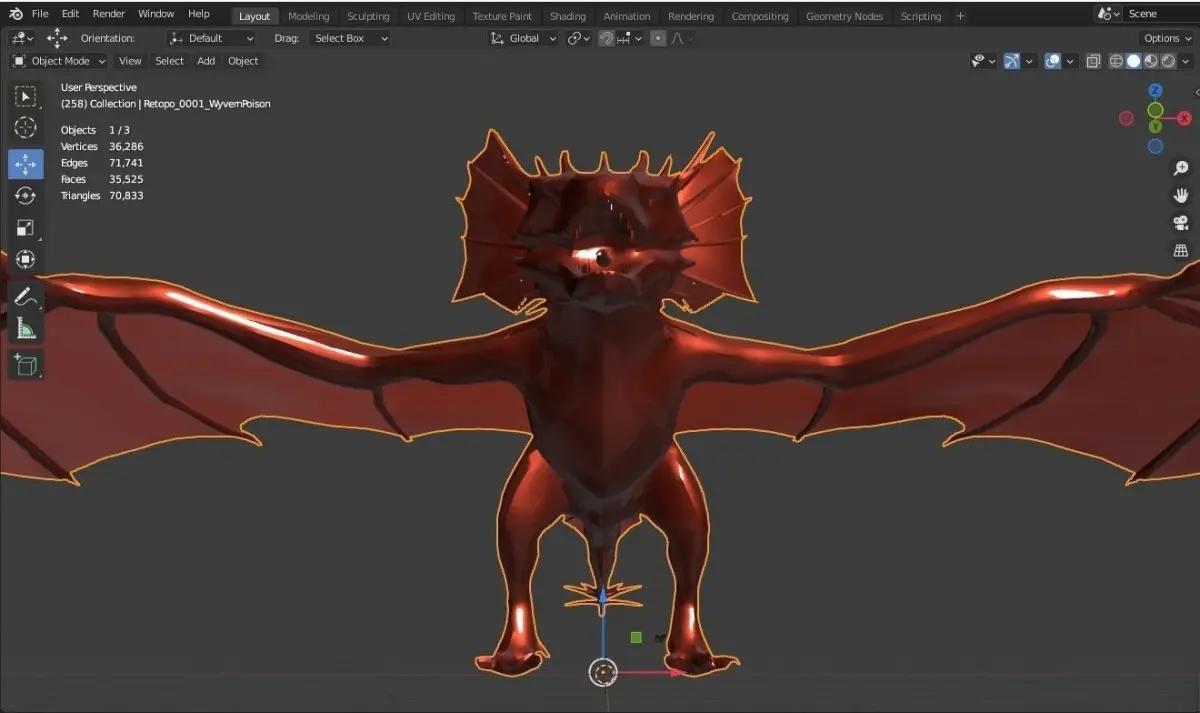Screen dimensions: 1200x713
Task: Toggle proportional editing button
Action: [x=657, y=38]
